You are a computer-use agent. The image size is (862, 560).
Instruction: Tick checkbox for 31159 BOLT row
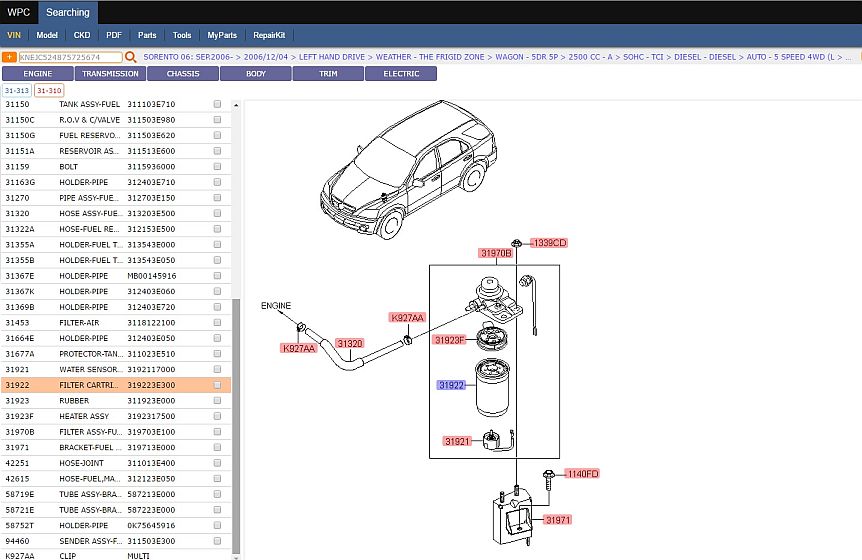coord(217,167)
